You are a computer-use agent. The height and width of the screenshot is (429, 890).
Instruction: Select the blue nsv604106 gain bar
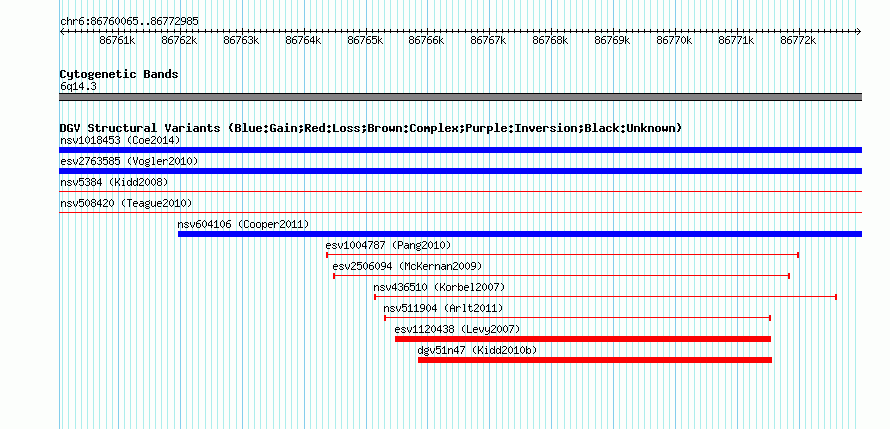click(x=520, y=234)
